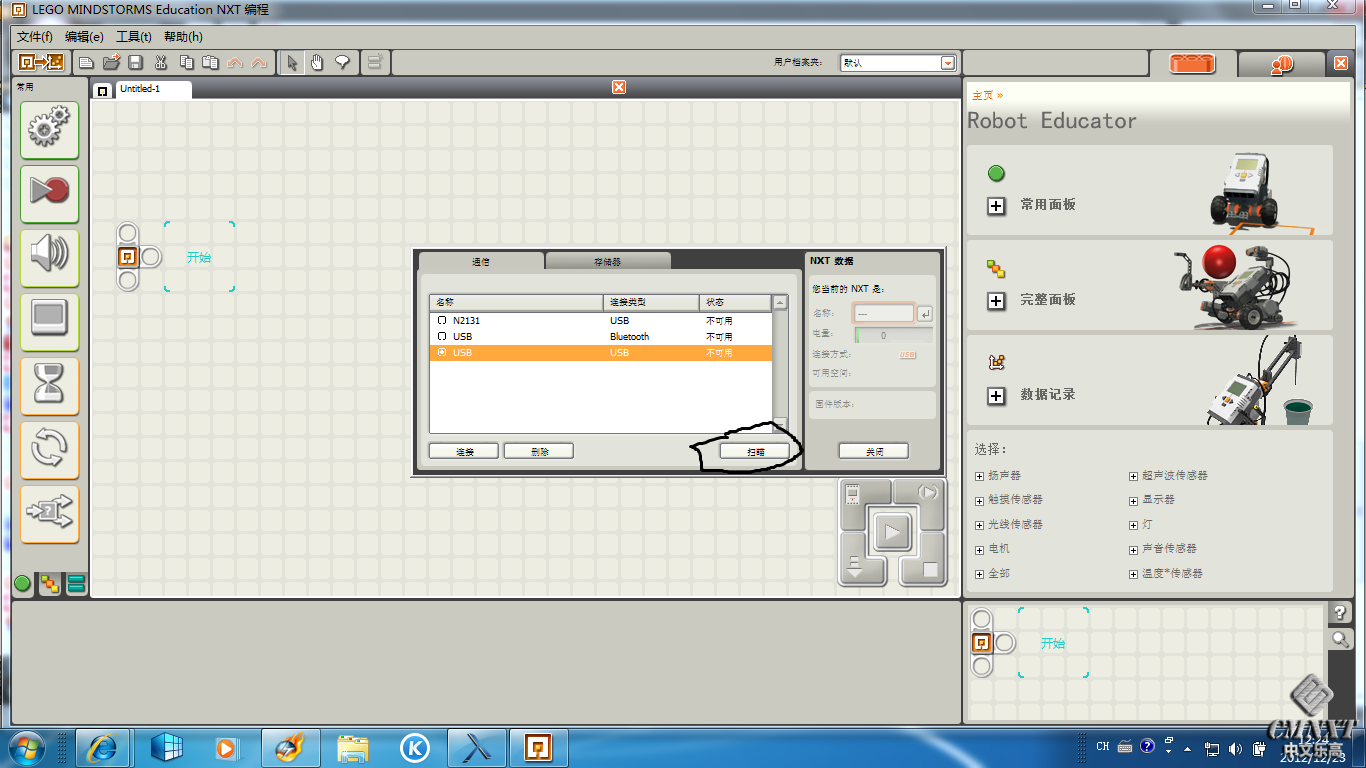Click the 扫描 button
1366x768 pixels.
click(x=755, y=451)
